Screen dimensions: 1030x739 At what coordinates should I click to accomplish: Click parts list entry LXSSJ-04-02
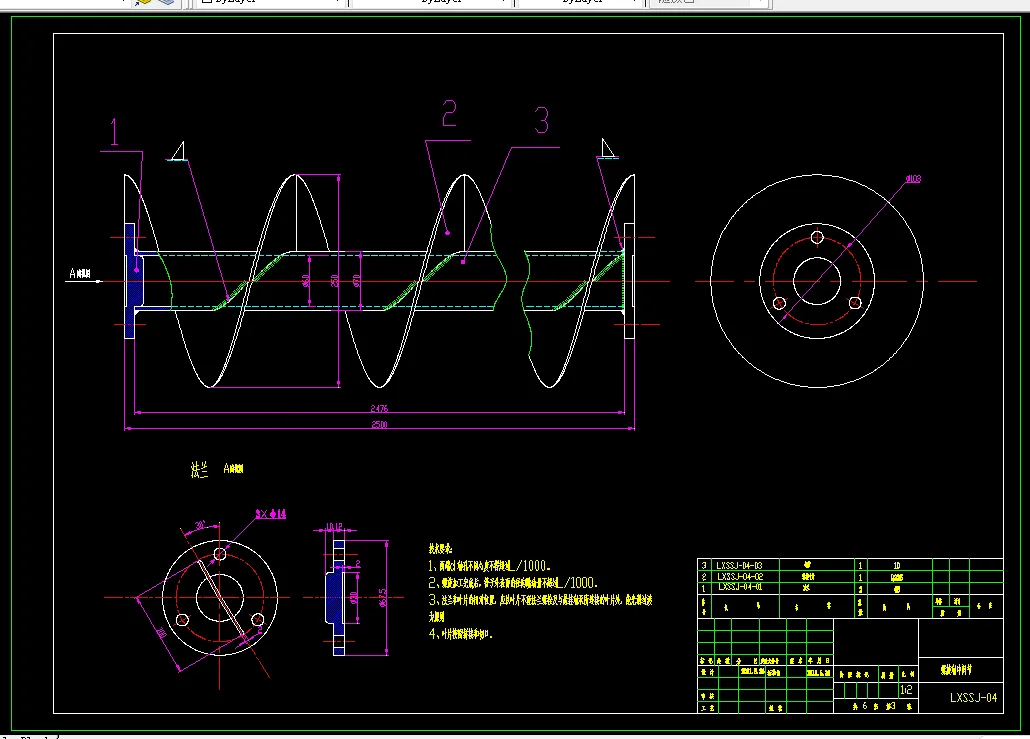739,576
